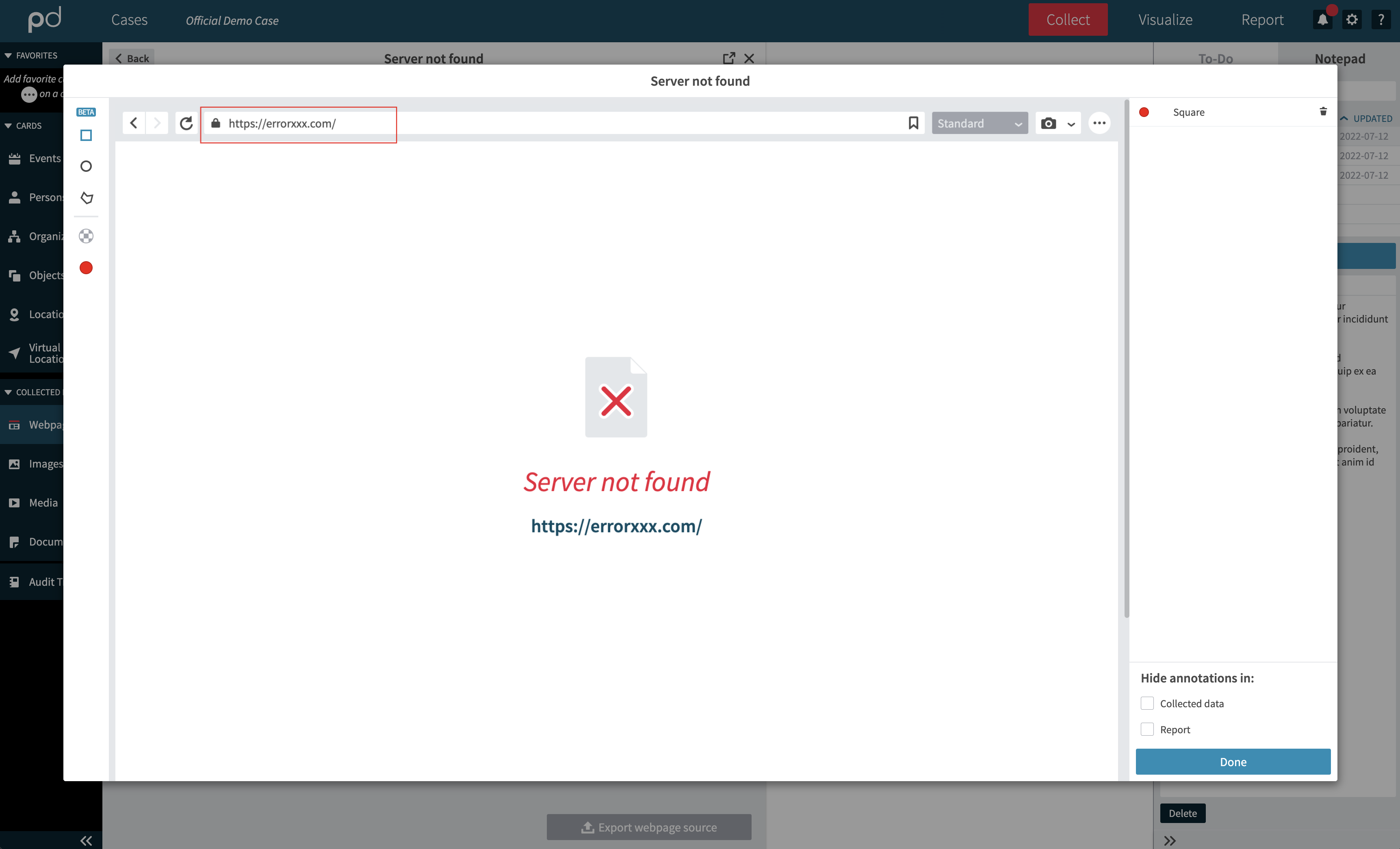Open the help question mark
Viewport: 1400px width, 849px height.
(x=1380, y=20)
